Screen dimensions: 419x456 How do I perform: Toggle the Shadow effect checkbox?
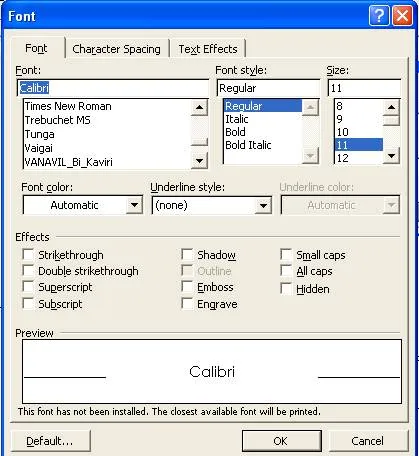[x=187, y=254]
